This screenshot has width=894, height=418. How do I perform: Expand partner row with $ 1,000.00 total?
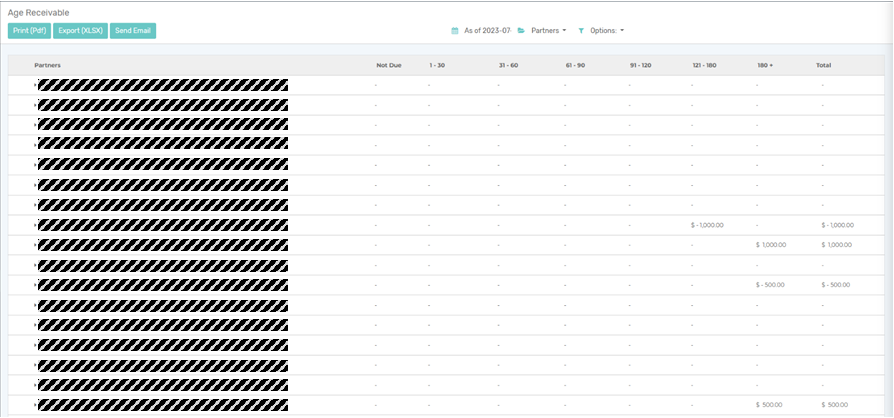tap(36, 245)
